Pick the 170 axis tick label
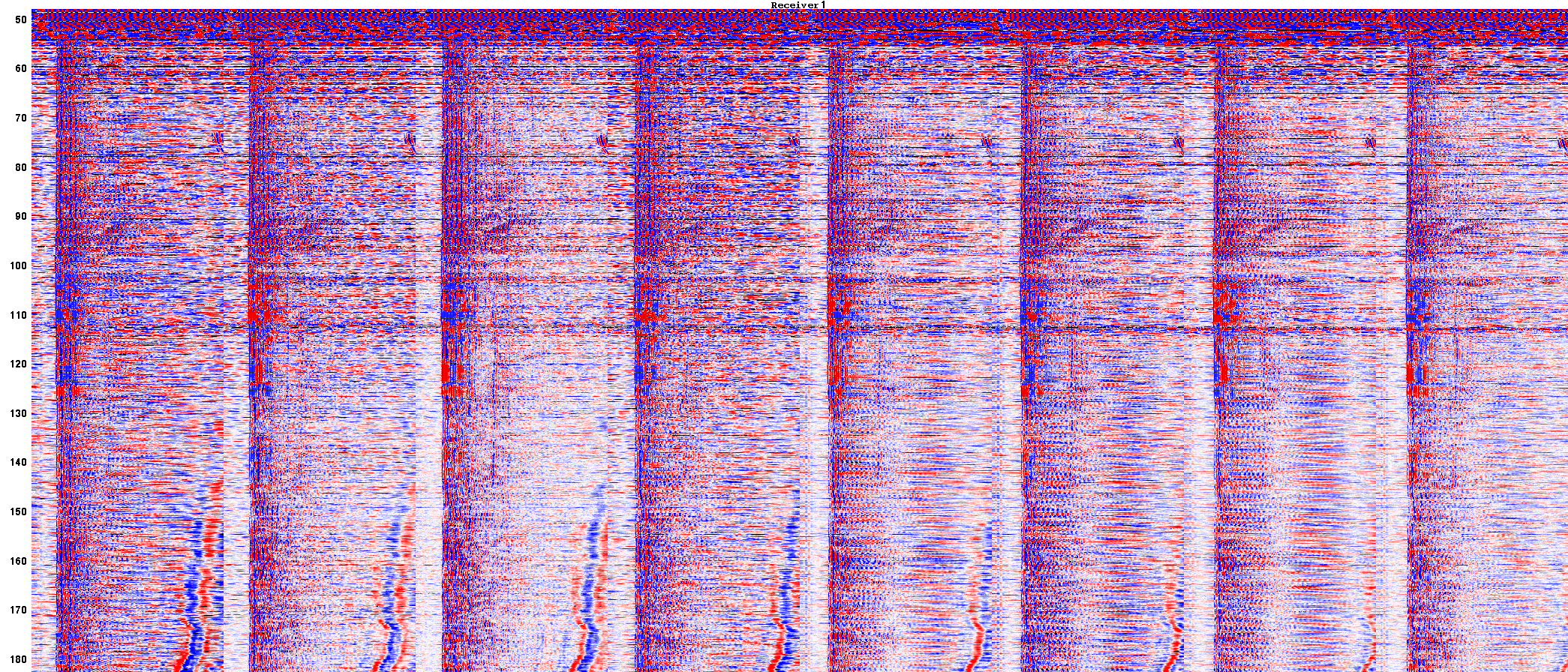Image resolution: width=1568 pixels, height=672 pixels. pos(17,610)
